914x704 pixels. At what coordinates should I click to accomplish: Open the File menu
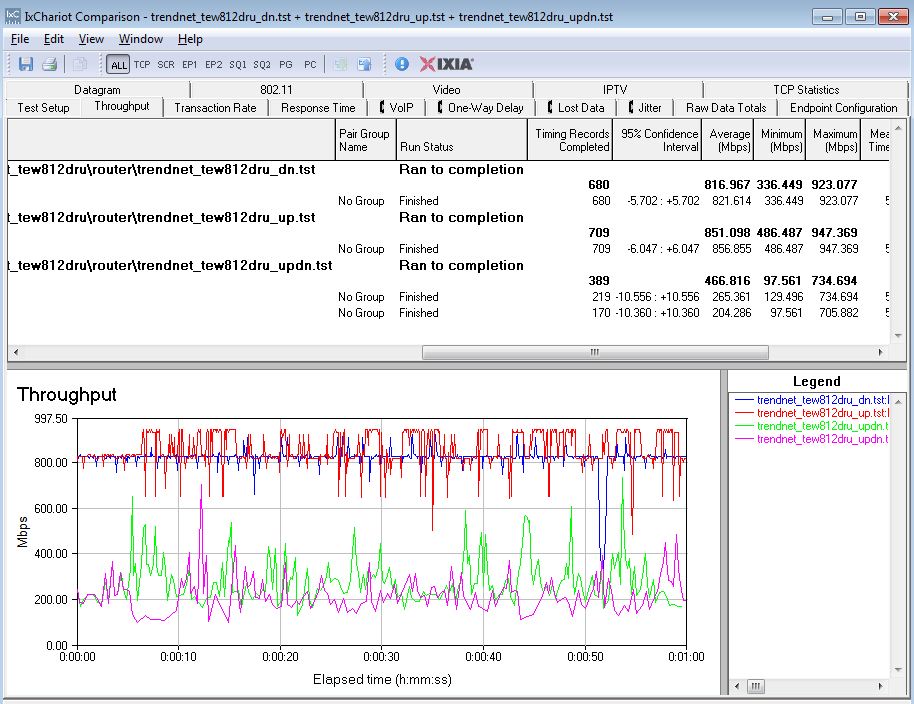click(20, 39)
